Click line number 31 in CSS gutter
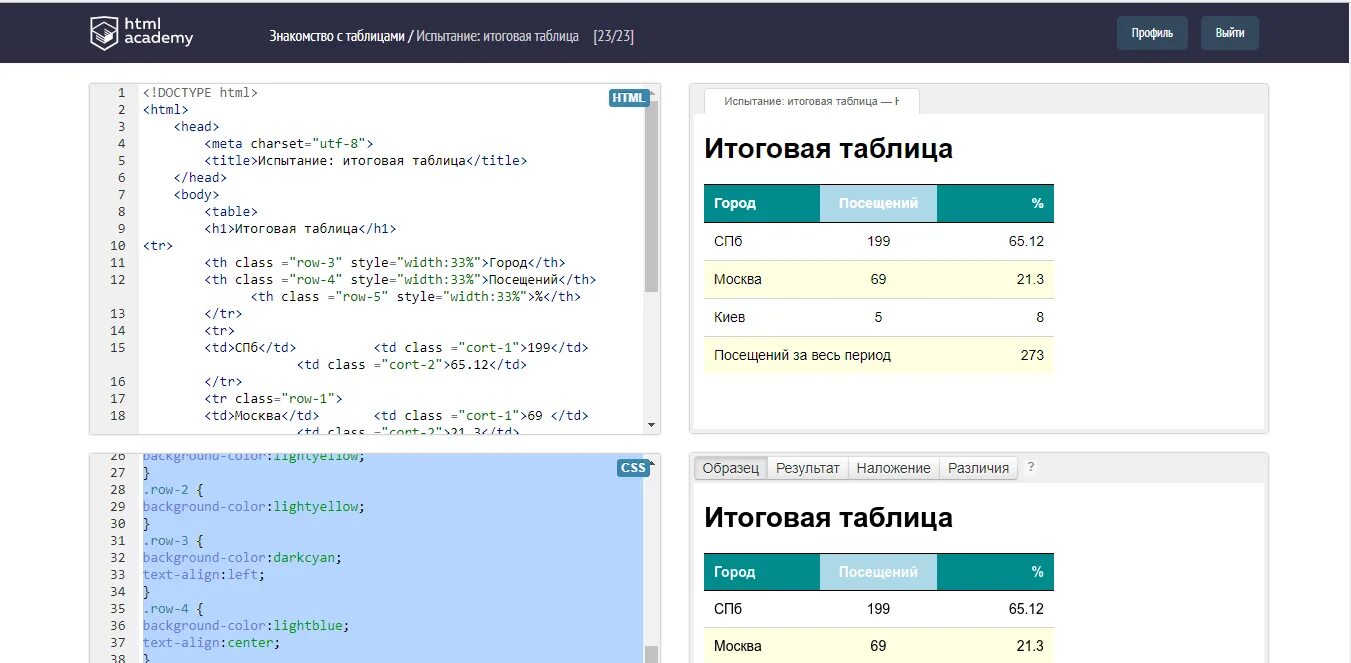This screenshot has height=663, width=1351. [119, 541]
